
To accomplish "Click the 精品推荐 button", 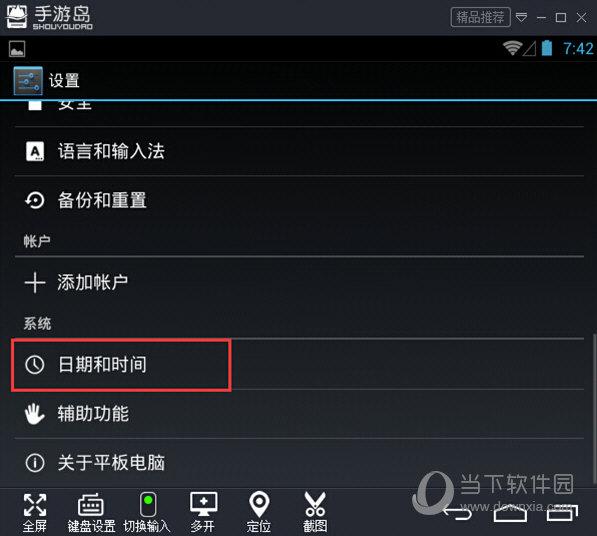I will [x=480, y=17].
